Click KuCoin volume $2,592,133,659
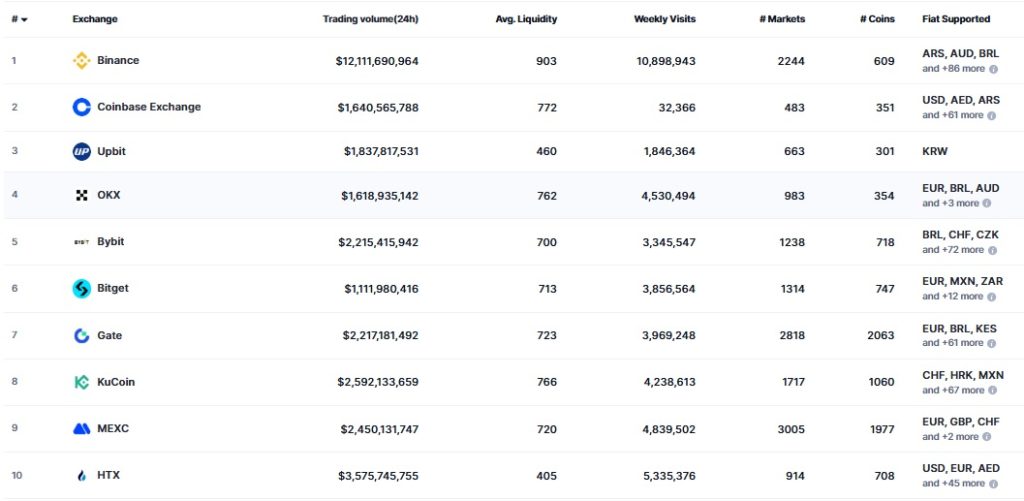 click(x=378, y=382)
